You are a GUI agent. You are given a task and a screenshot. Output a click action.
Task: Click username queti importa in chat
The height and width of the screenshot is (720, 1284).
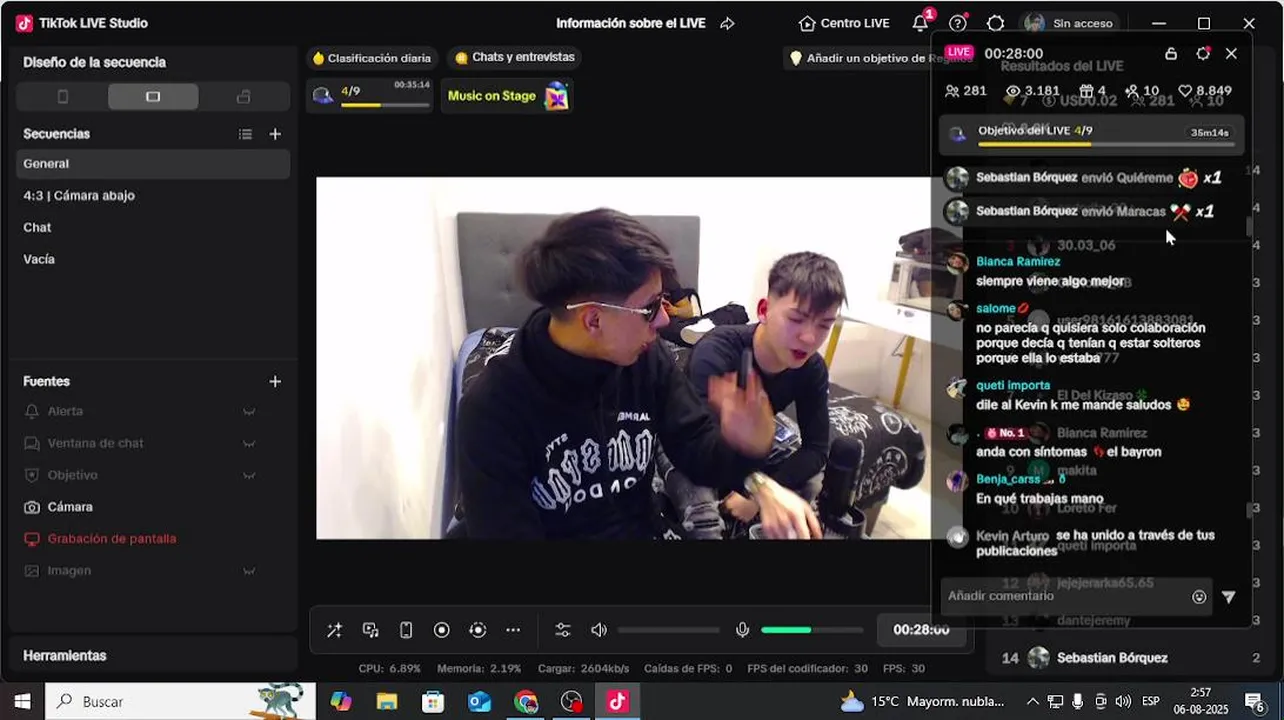click(1013, 386)
